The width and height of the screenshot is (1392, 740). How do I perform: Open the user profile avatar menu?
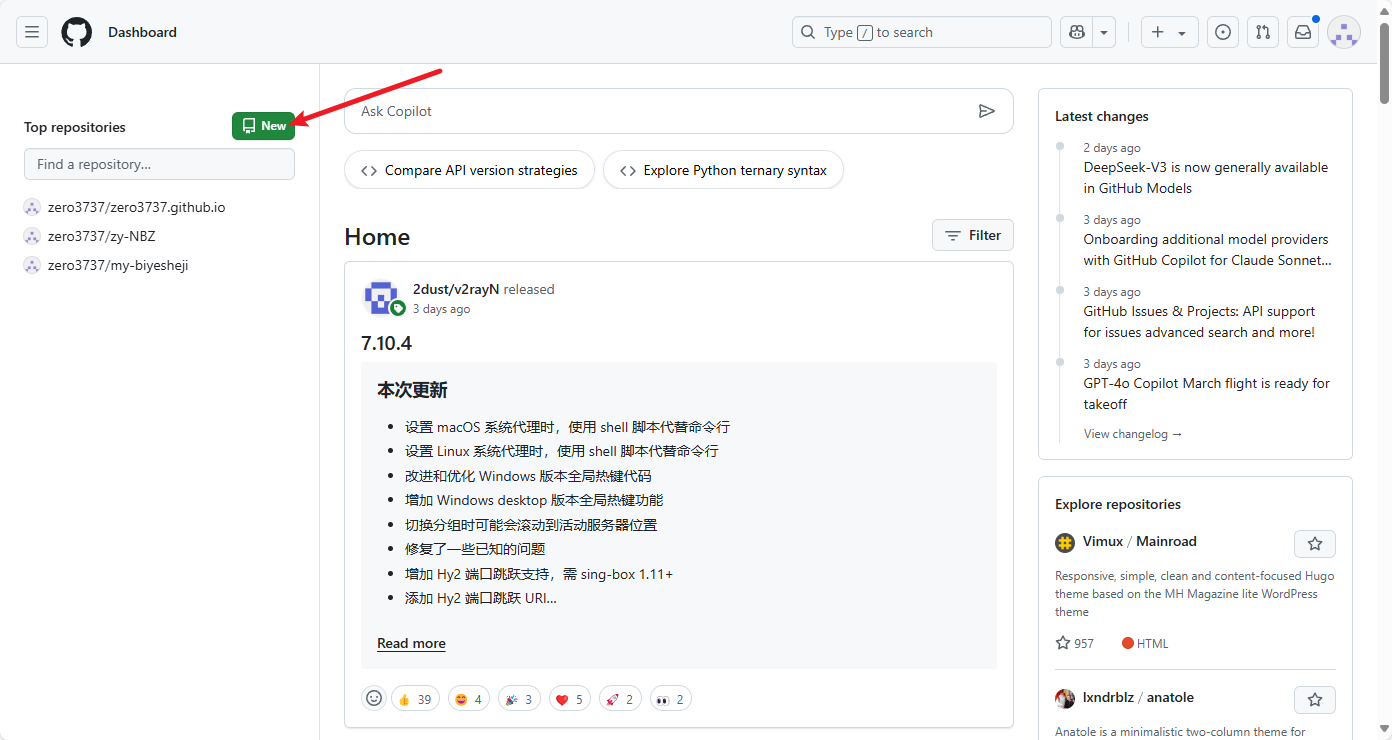click(1344, 32)
